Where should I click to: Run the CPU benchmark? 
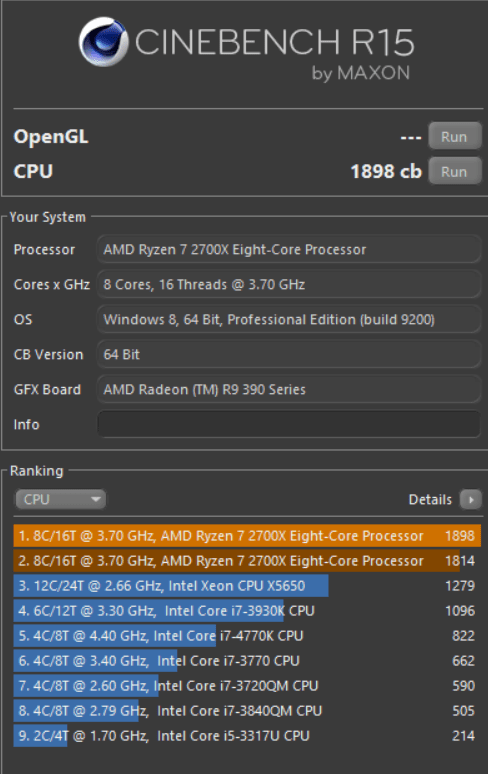click(x=454, y=171)
